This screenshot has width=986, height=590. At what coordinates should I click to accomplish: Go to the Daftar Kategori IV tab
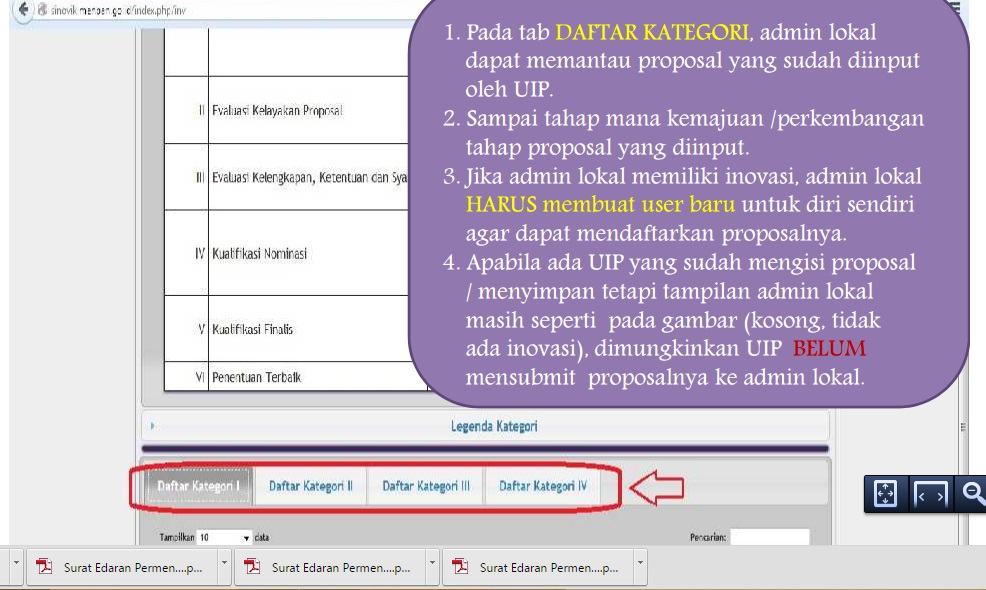543,486
